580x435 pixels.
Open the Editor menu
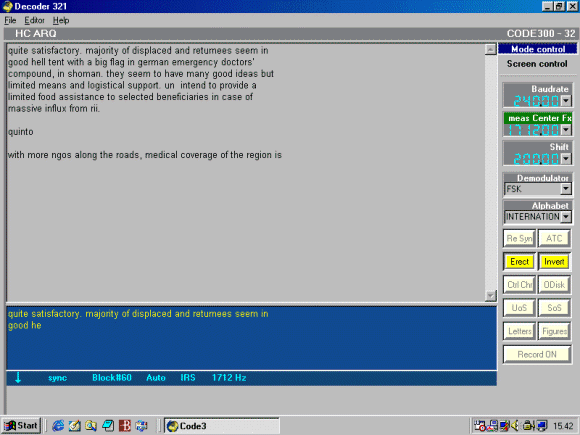[x=34, y=20]
